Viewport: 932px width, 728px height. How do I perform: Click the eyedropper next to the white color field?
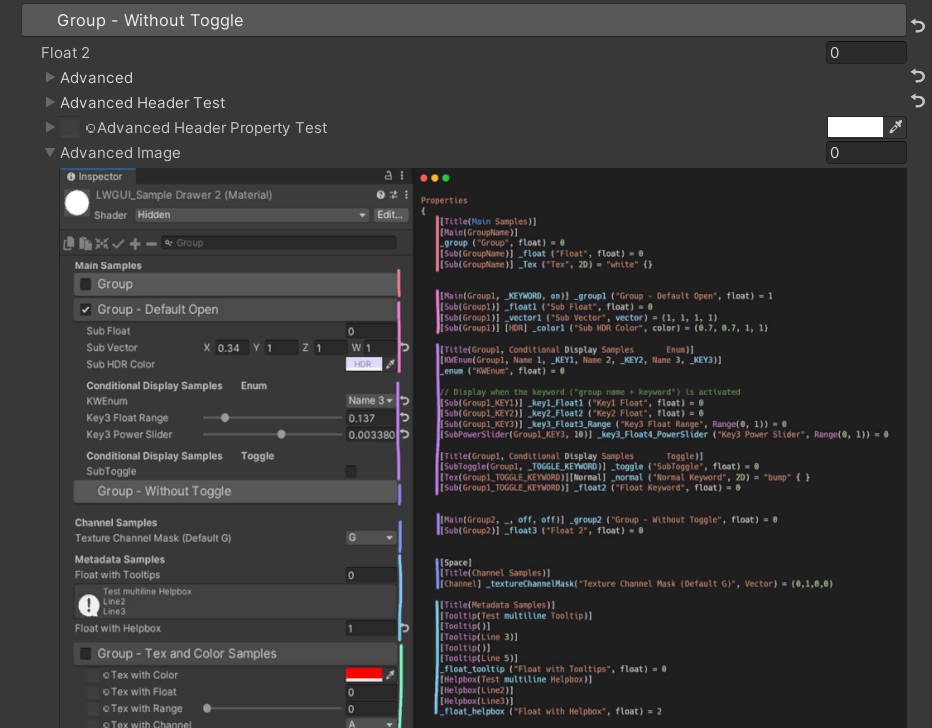point(897,127)
